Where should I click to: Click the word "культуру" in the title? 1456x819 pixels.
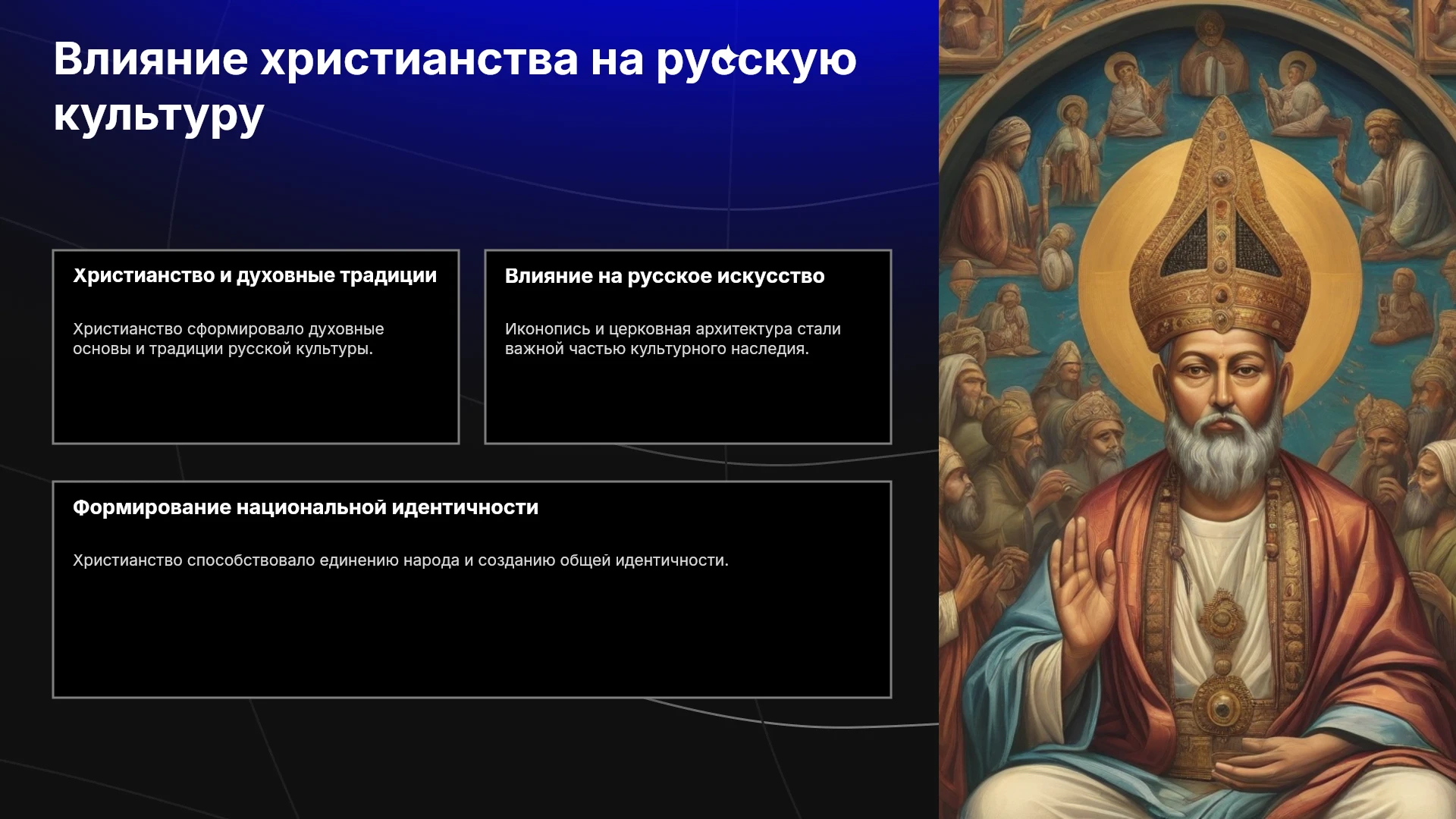tap(158, 115)
